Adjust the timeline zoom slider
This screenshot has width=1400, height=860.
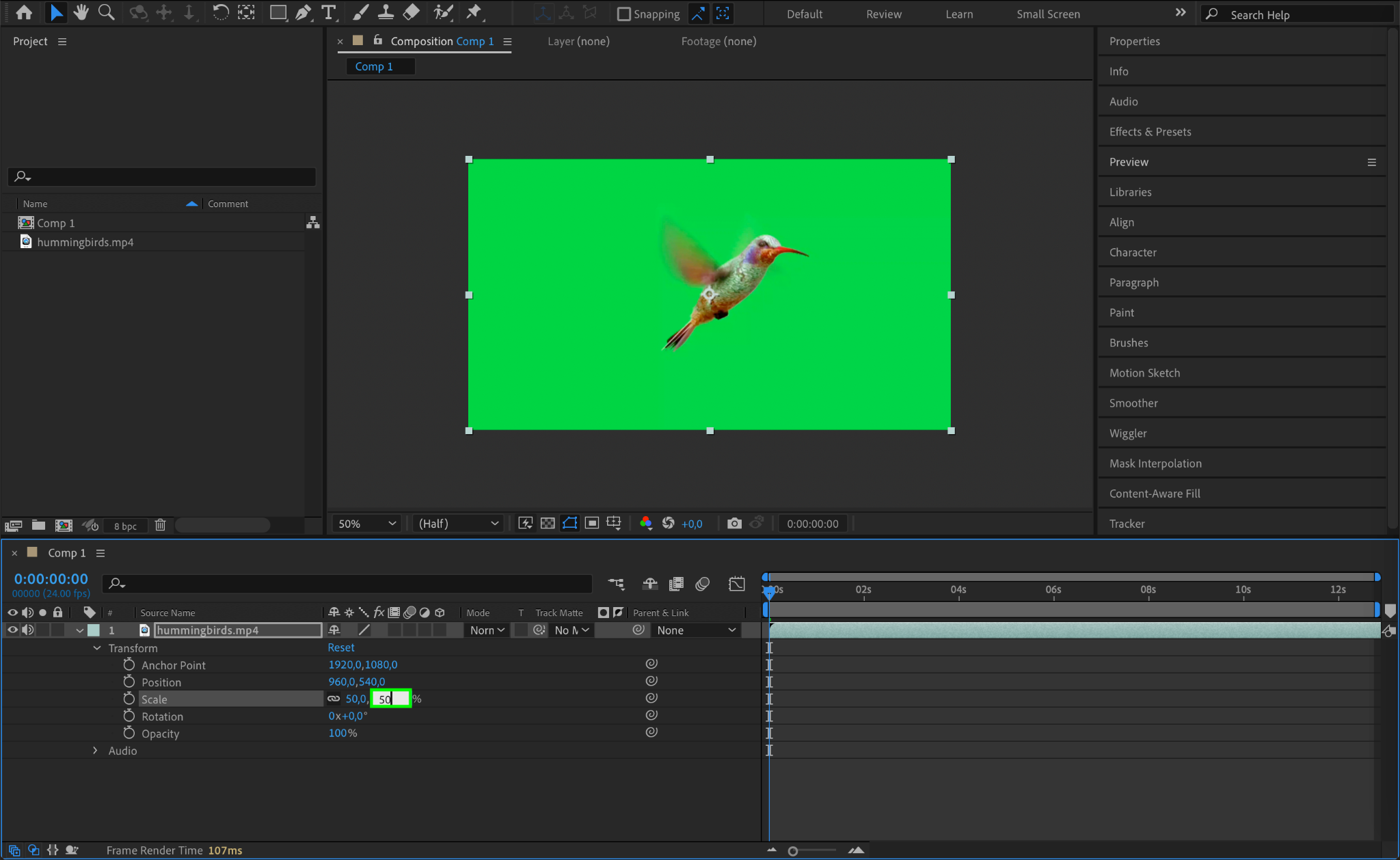[x=793, y=851]
